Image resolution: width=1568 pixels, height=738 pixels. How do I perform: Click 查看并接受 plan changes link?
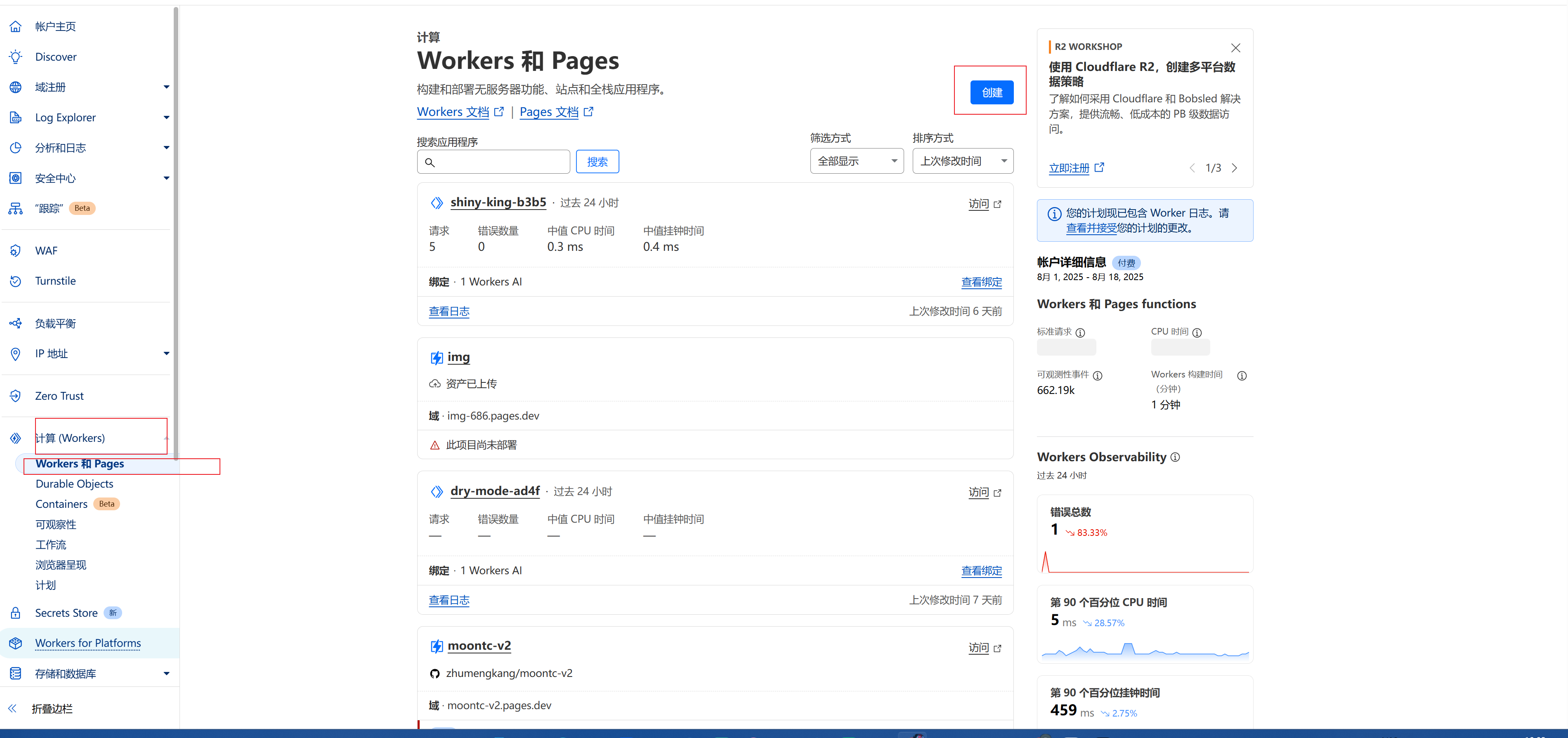(1091, 228)
